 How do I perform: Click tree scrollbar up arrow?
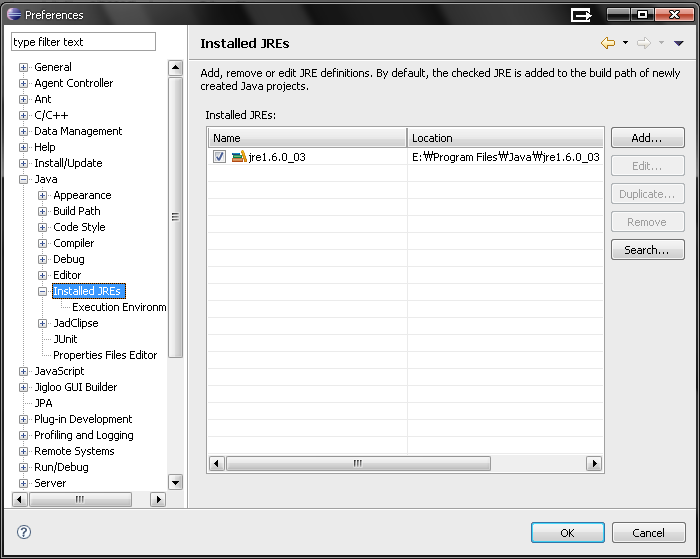[175, 68]
